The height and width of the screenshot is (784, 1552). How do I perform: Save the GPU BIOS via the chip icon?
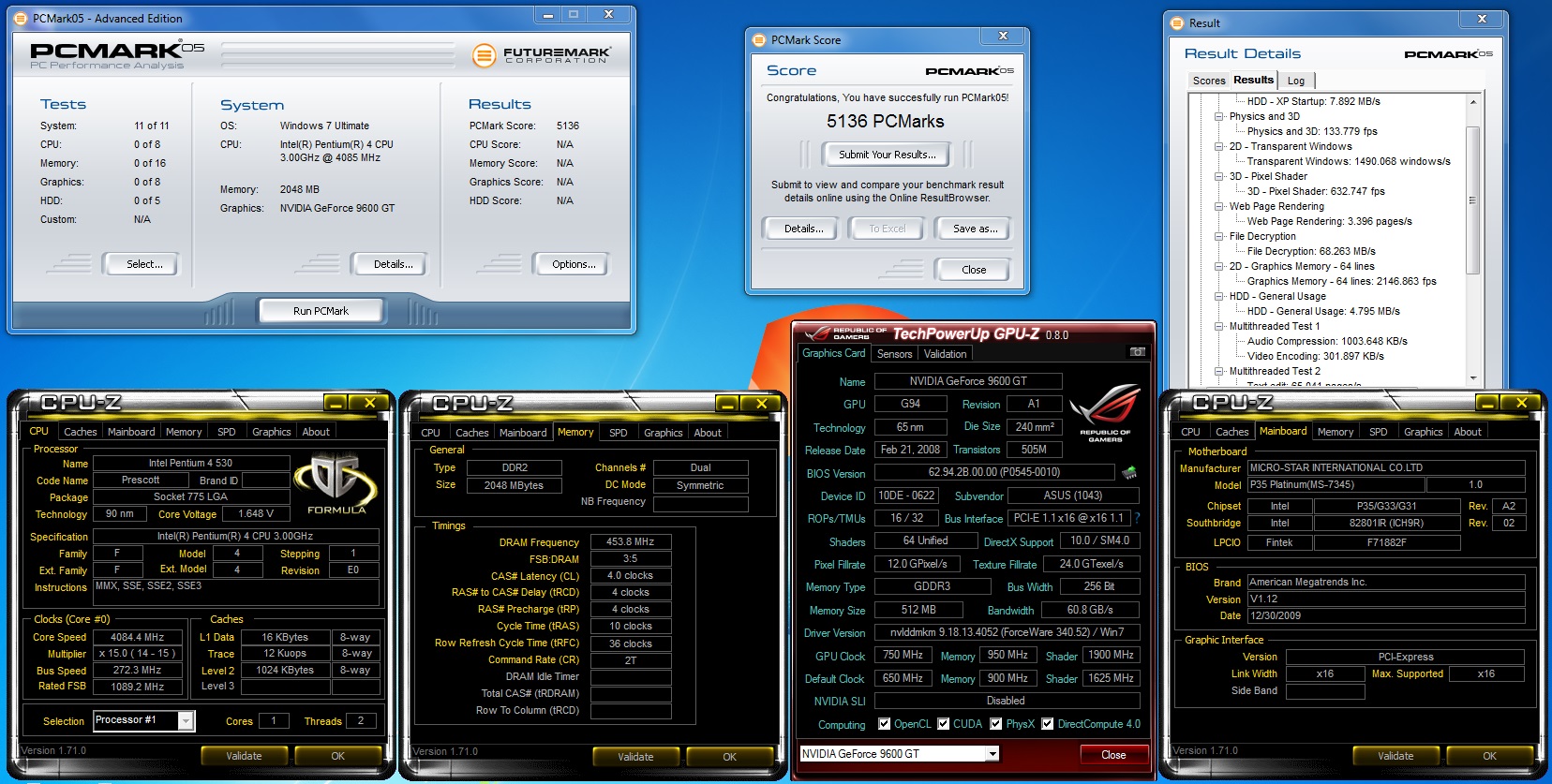[1129, 472]
